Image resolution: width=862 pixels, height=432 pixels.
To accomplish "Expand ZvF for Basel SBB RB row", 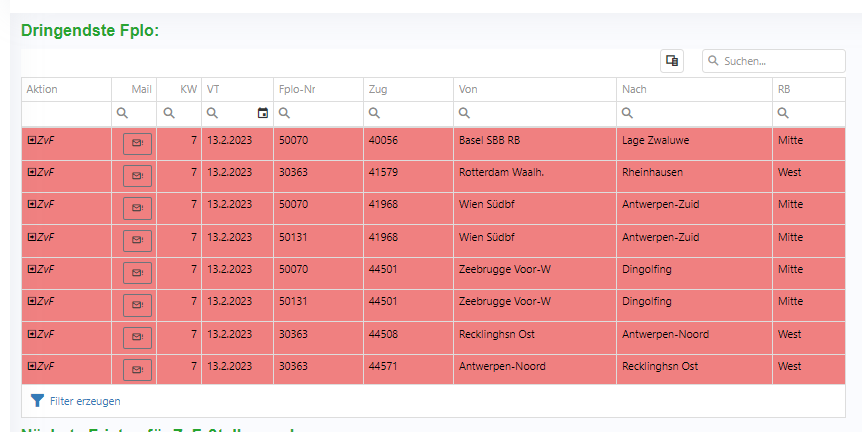I will pos(32,141).
